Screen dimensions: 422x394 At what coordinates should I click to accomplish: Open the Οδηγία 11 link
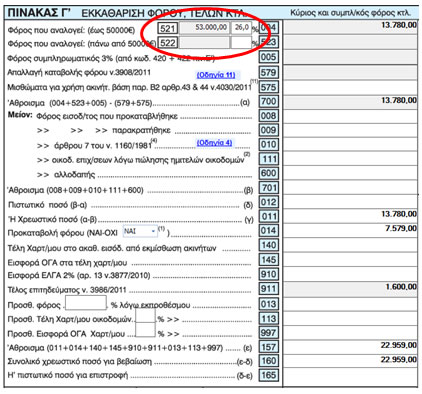[216, 75]
